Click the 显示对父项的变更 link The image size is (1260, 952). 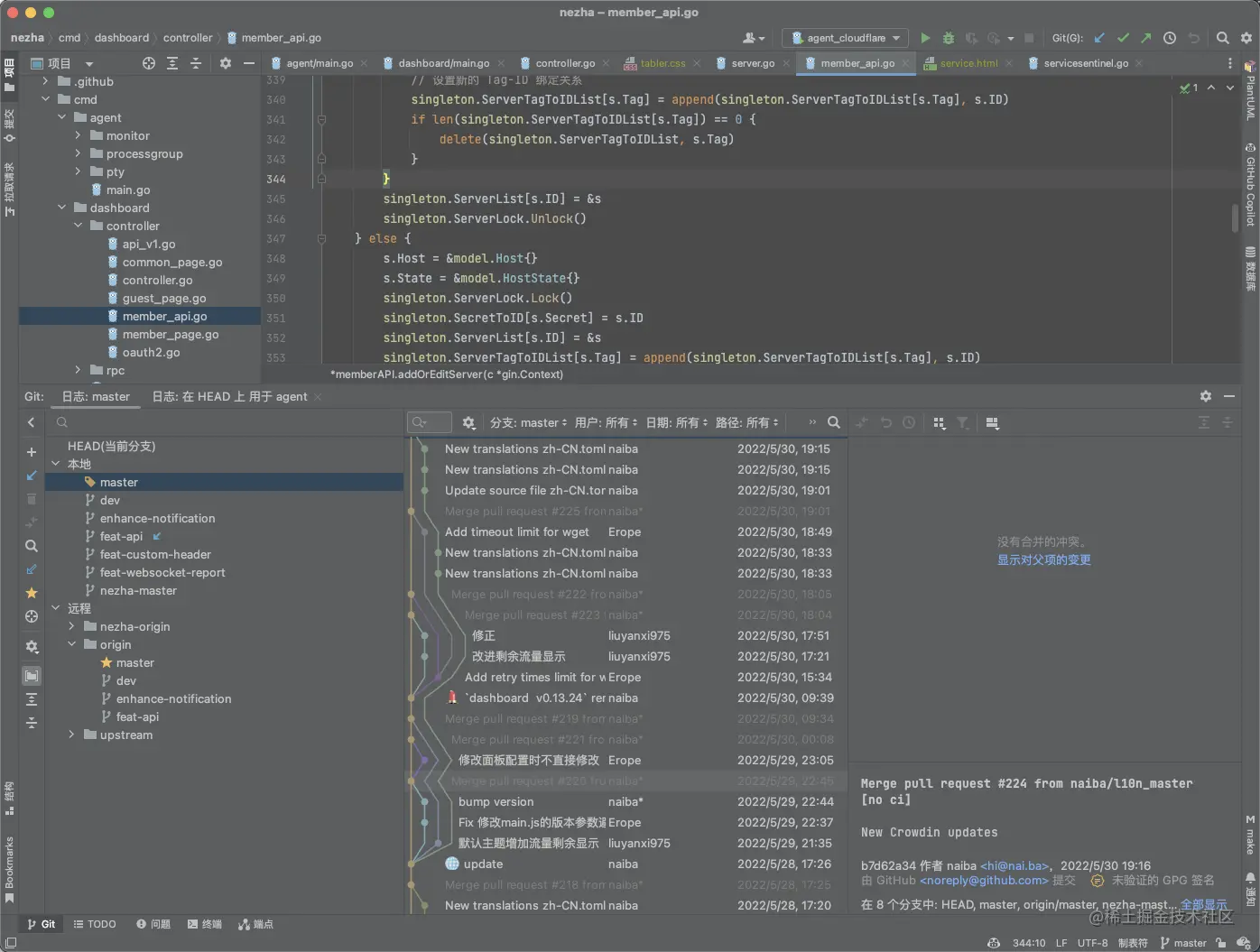[x=1044, y=560]
